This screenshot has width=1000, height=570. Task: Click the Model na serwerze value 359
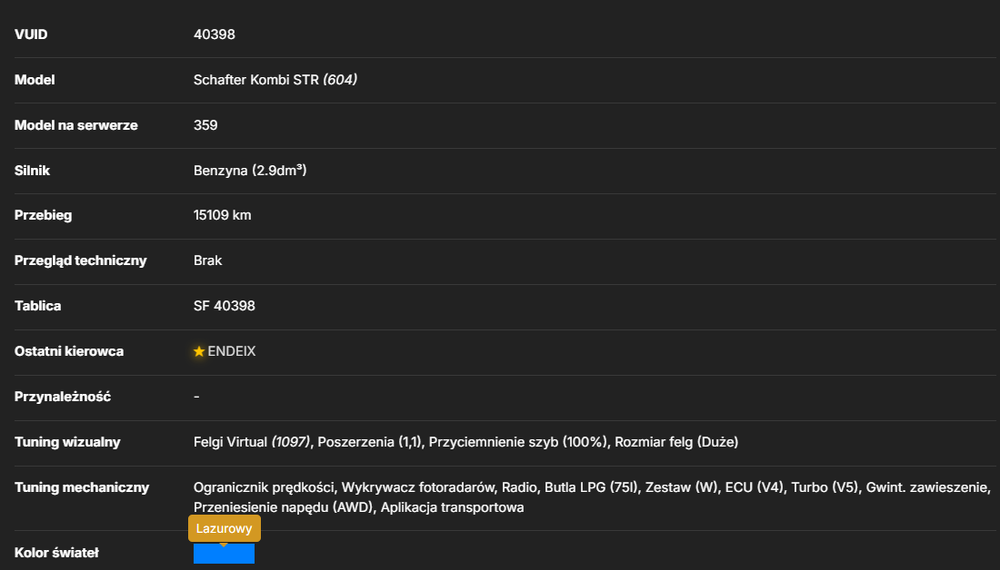coord(205,125)
